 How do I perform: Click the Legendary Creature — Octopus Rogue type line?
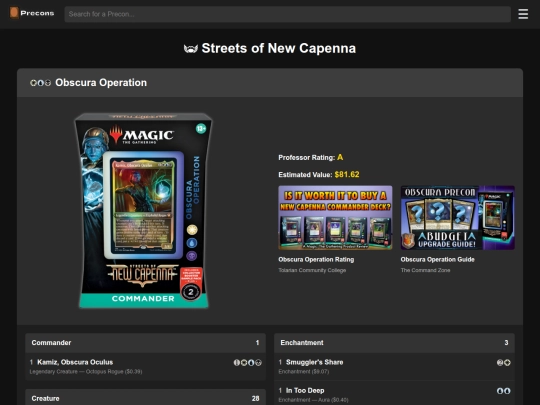pos(86,372)
